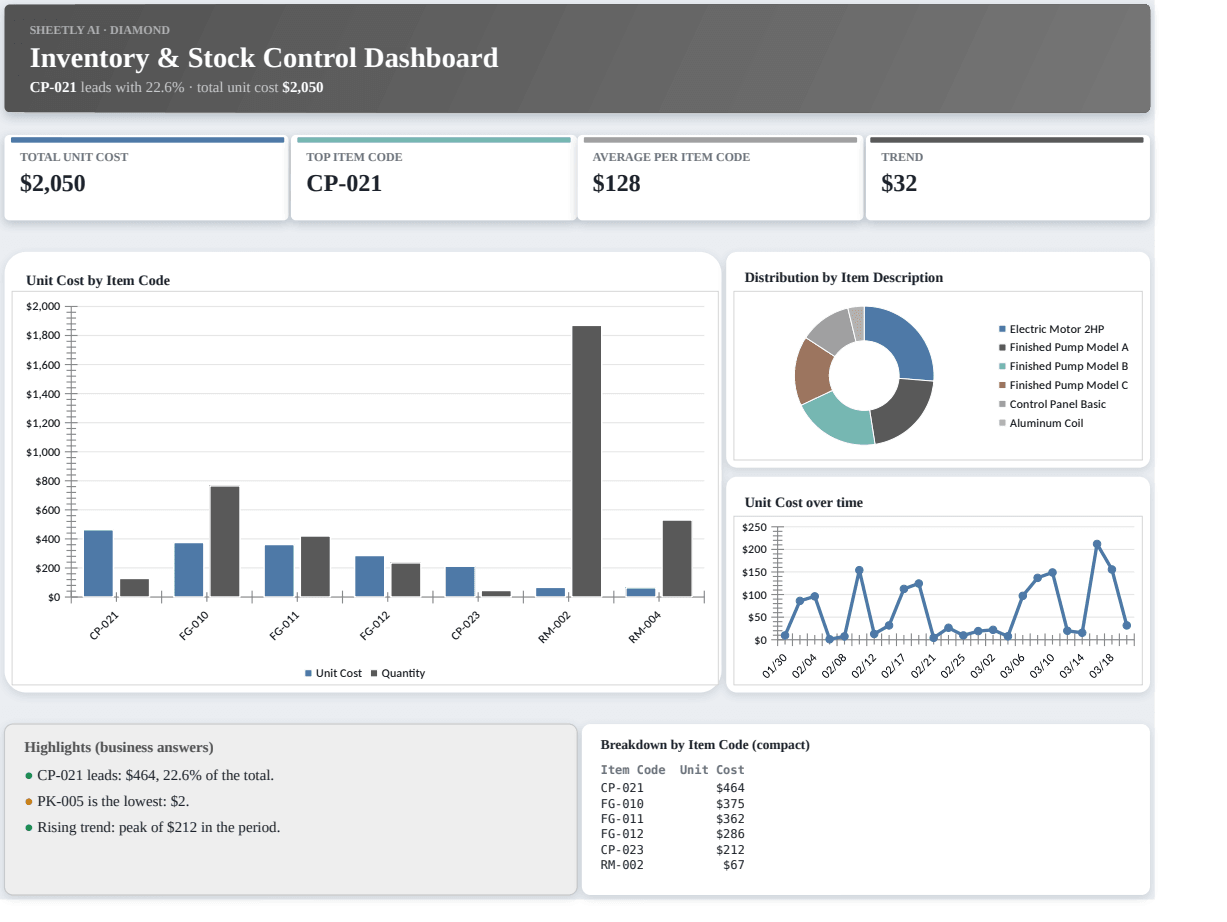
Task: Click the blue Unit Cost bar for CP-021
Action: 98,564
